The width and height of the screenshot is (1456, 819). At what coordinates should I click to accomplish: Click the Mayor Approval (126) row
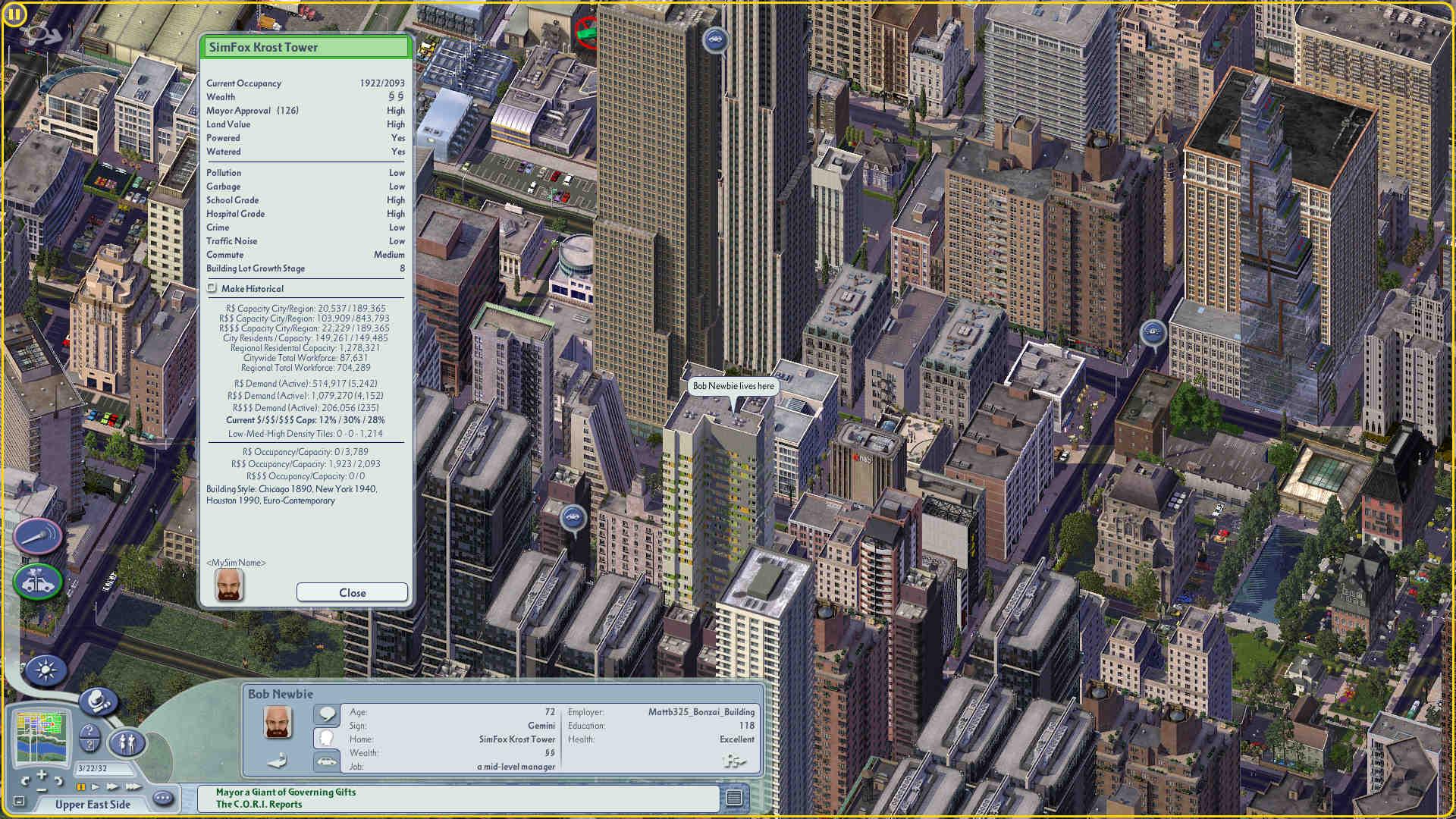click(306, 111)
